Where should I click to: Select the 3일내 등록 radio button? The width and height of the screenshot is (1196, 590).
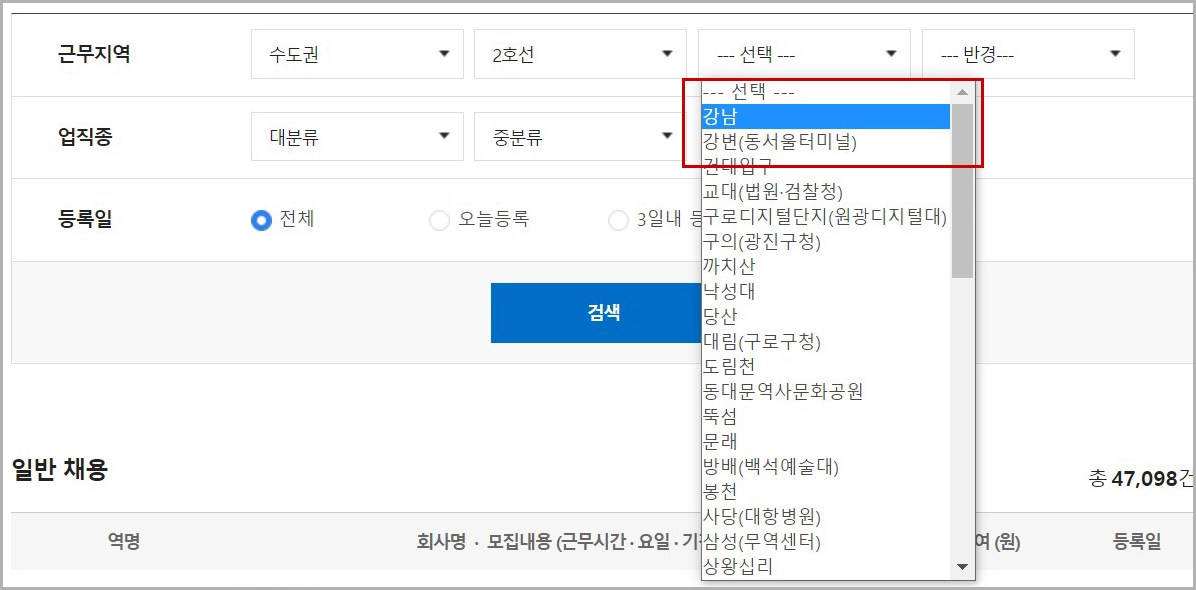click(x=618, y=221)
